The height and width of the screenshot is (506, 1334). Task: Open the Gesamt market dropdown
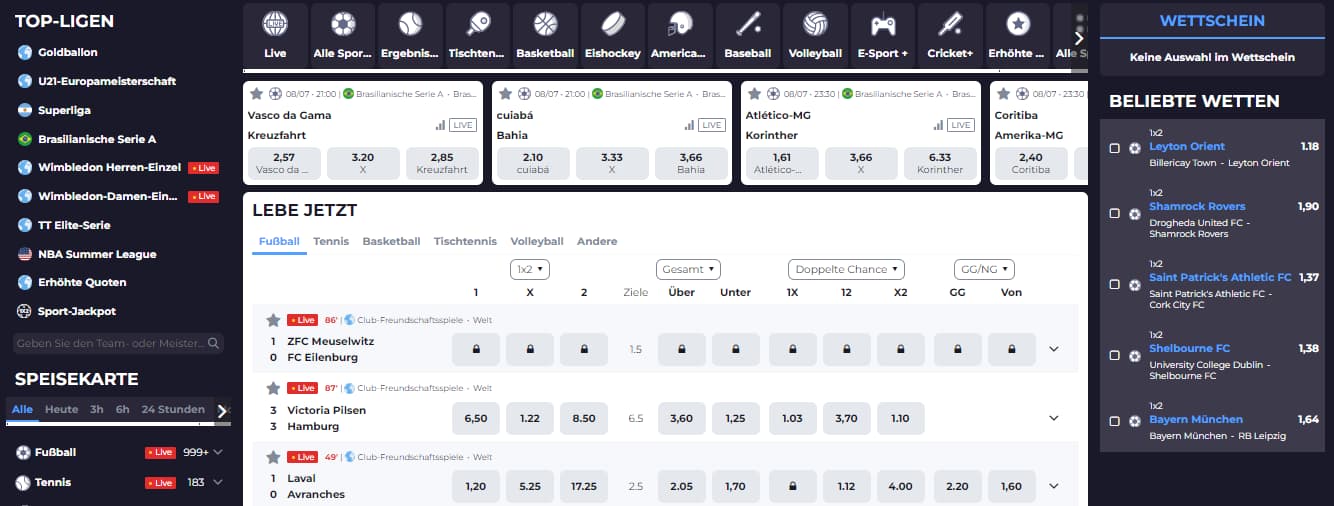pyautogui.click(x=689, y=269)
